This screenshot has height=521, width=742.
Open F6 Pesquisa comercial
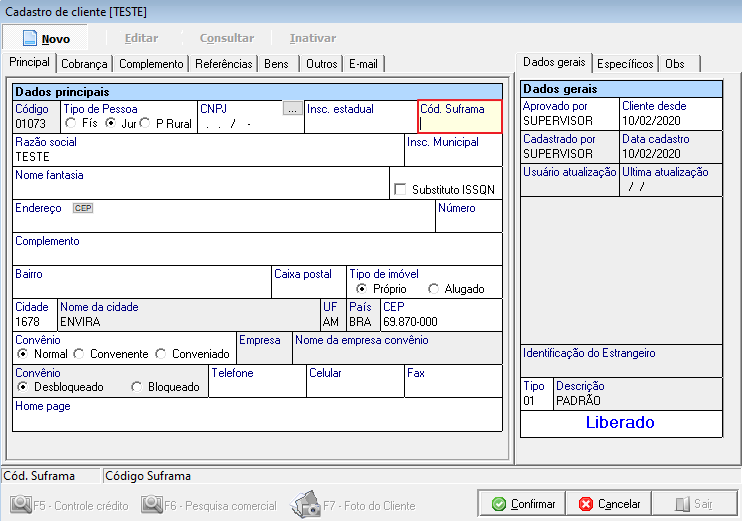tap(153, 505)
